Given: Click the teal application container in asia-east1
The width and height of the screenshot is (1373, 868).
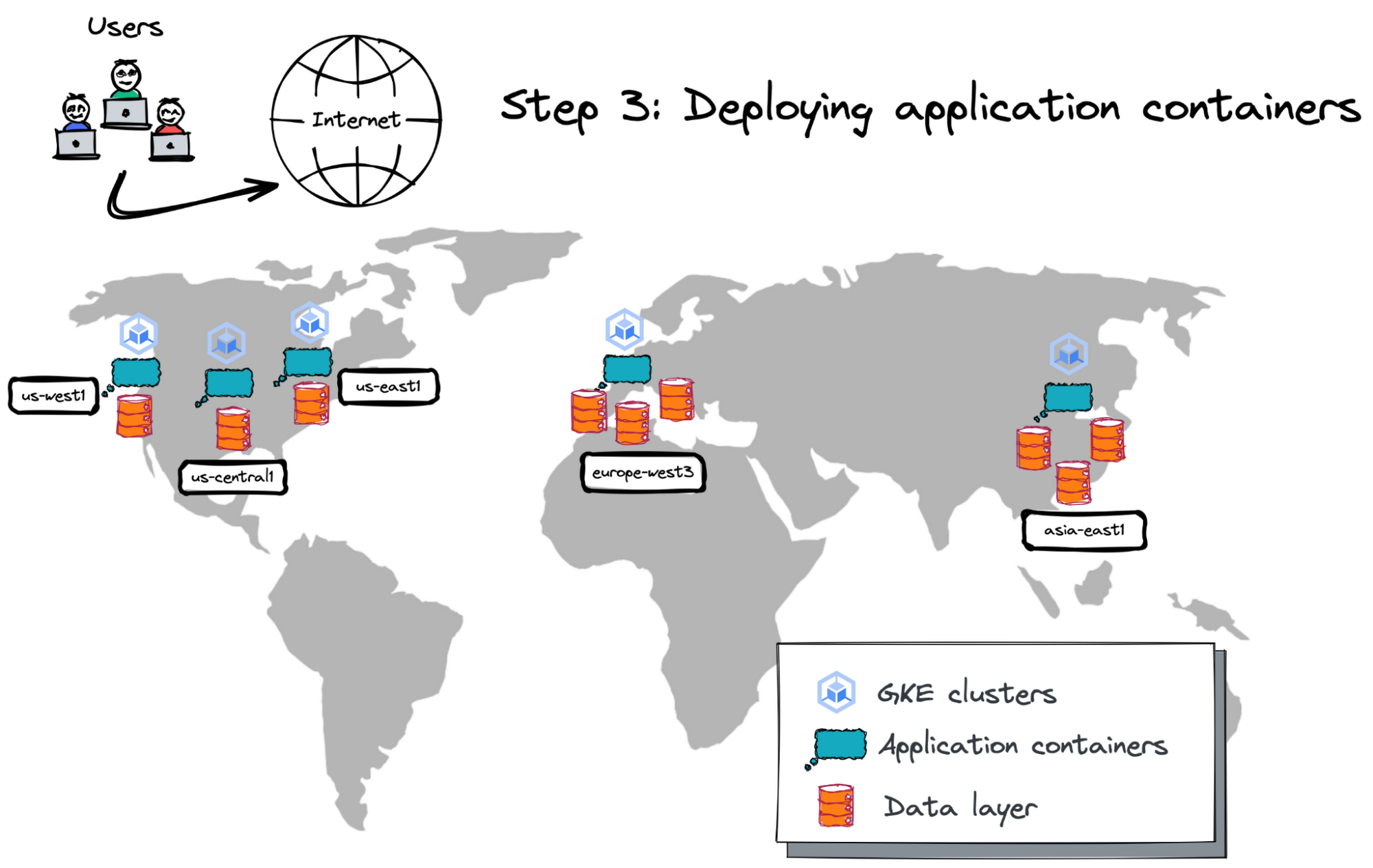Looking at the screenshot, I should point(1068,397).
